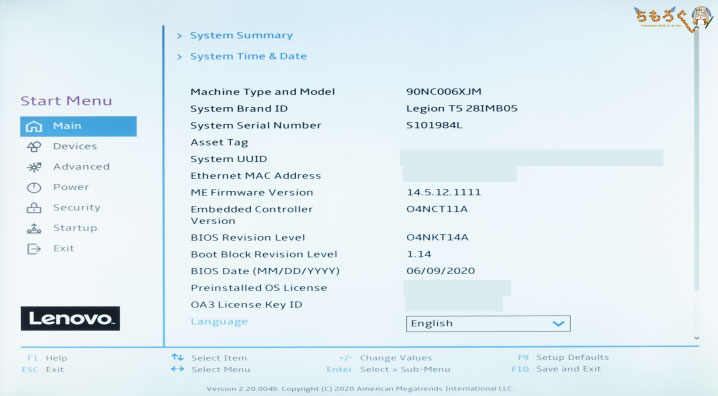Select the Security menu
718x396 pixels.
76,207
